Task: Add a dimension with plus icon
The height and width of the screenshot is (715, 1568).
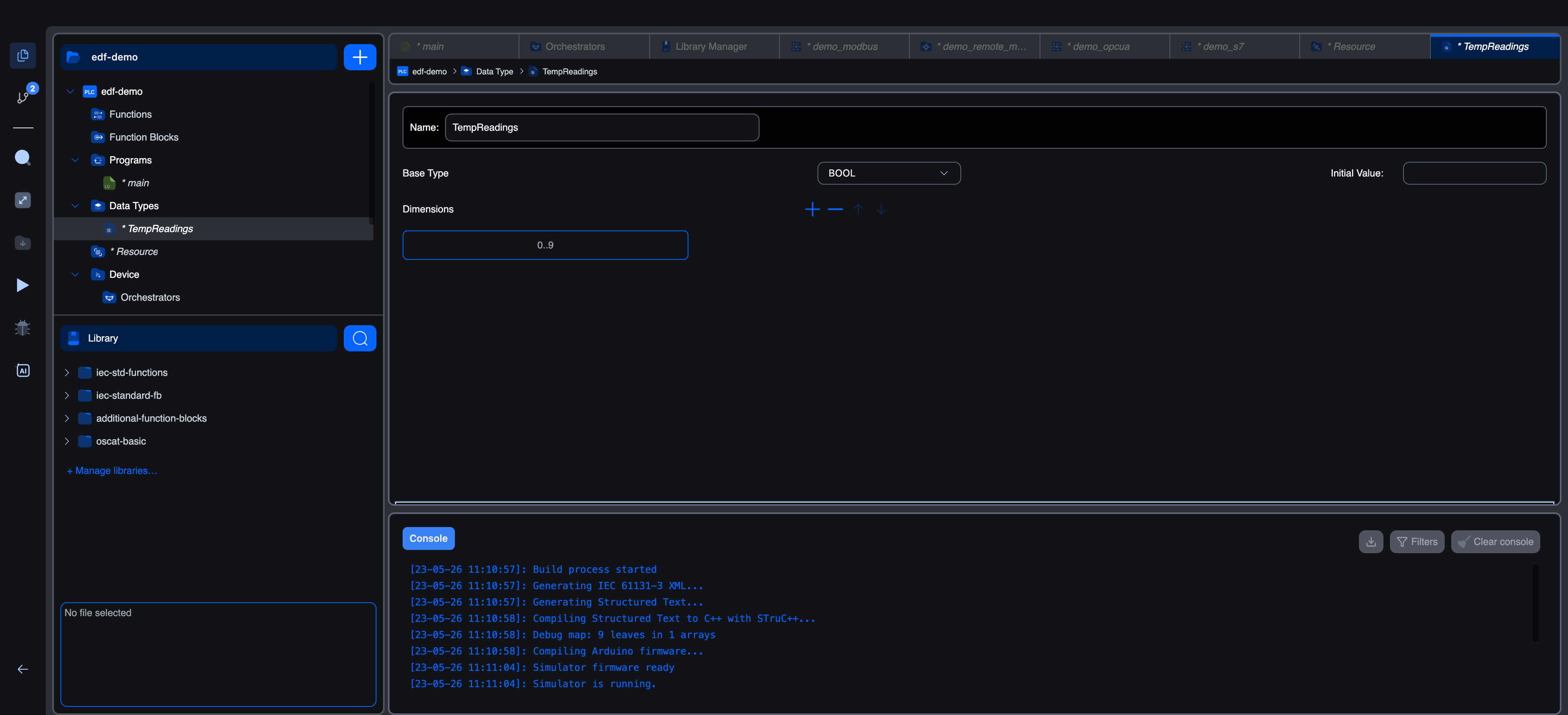Action: click(x=812, y=210)
